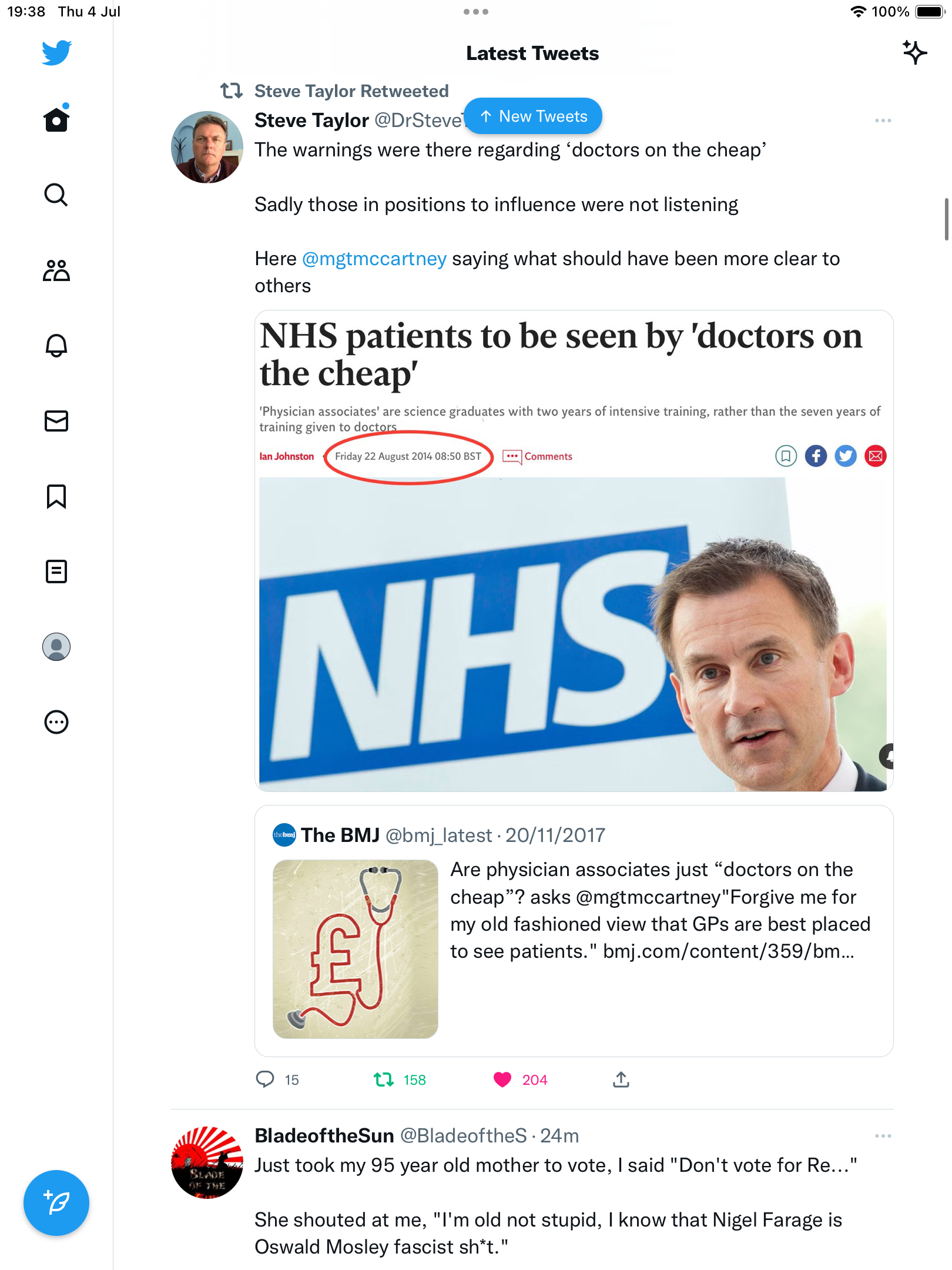This screenshot has width=952, height=1270.
Task: Open the Bookmarks icon in sidebar
Action: coord(56,496)
